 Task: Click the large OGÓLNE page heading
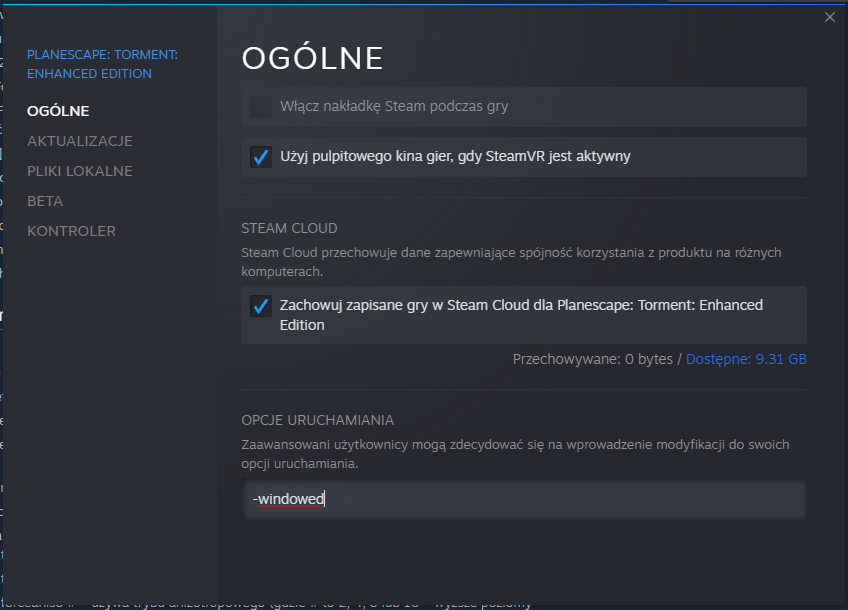click(312, 58)
